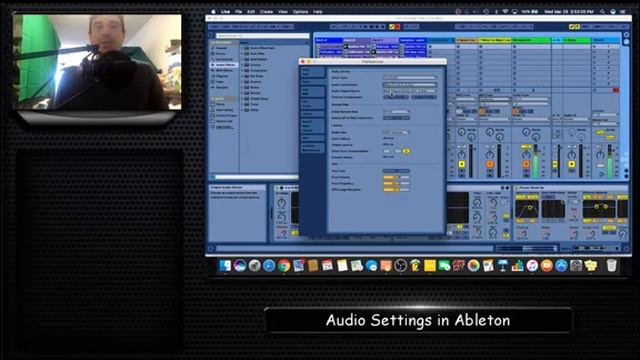Open iTunes from the dock
The width and height of the screenshot is (640, 360).
[532, 266]
